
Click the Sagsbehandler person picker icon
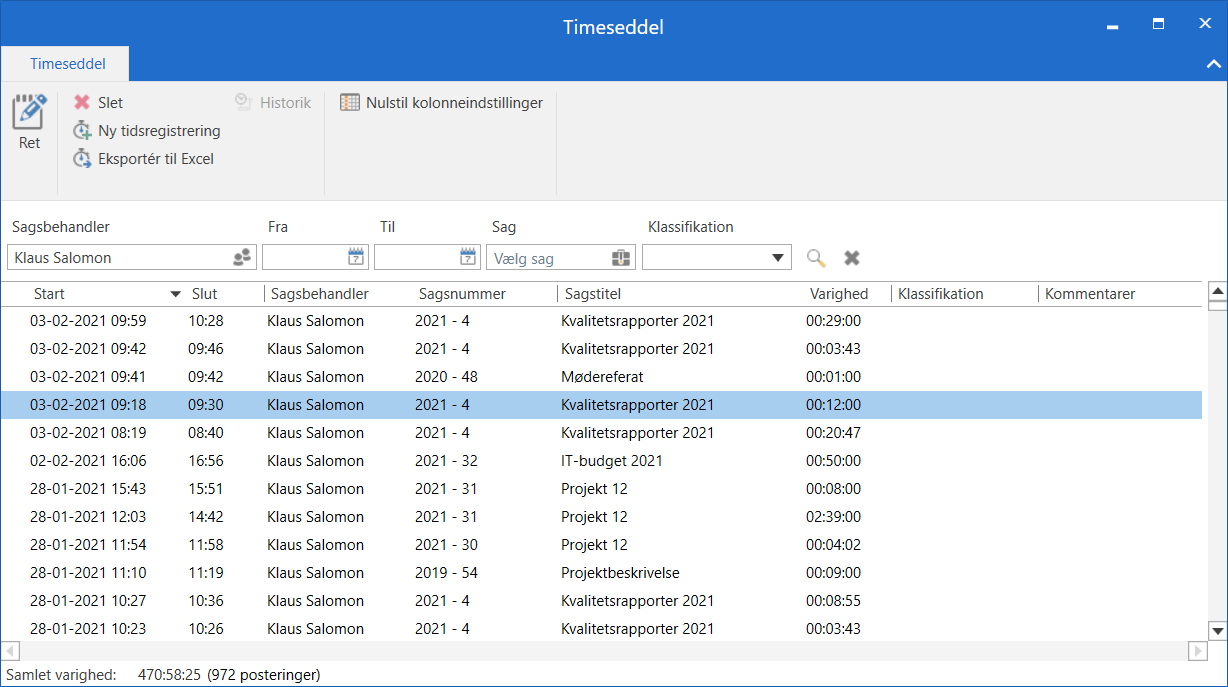point(242,258)
